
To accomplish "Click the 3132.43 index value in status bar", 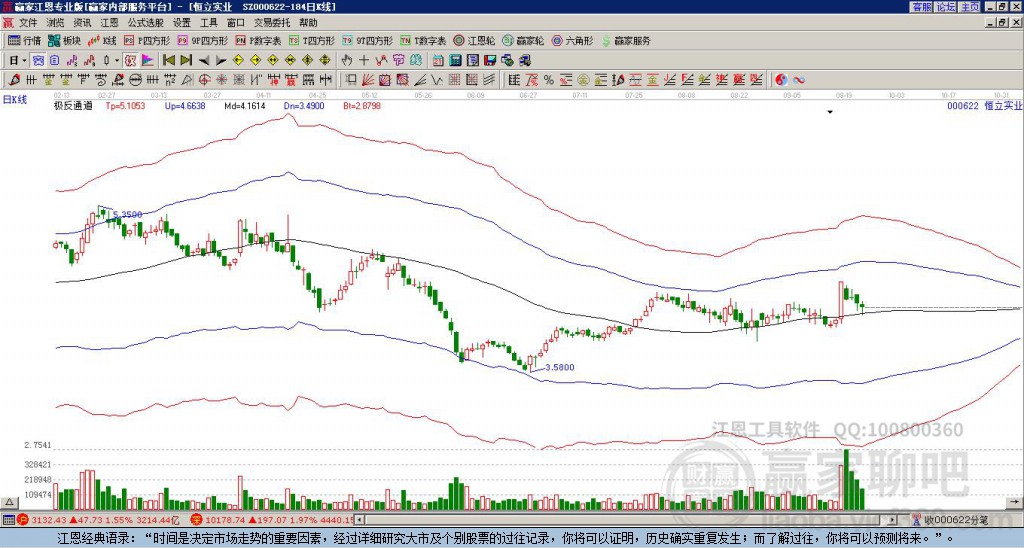I will tap(50, 520).
